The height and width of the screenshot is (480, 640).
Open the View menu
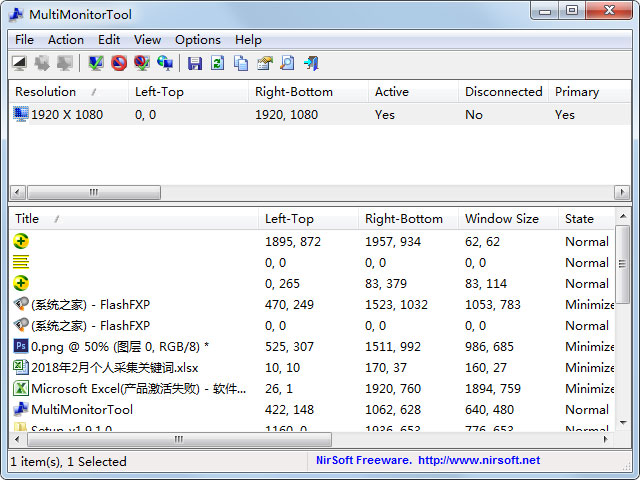[147, 40]
